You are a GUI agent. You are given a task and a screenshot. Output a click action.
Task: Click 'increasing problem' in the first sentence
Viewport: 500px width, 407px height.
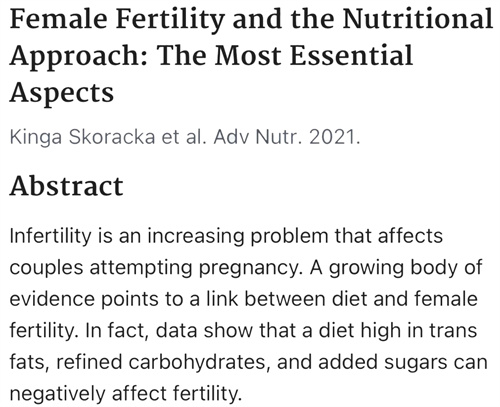238,237
